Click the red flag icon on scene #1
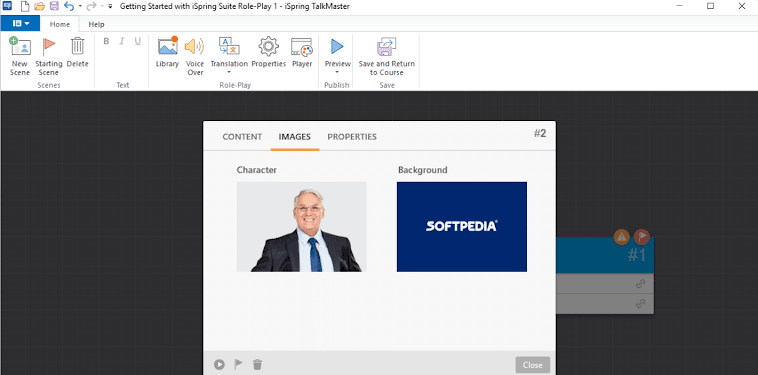This screenshot has height=375, width=758. pos(641,237)
